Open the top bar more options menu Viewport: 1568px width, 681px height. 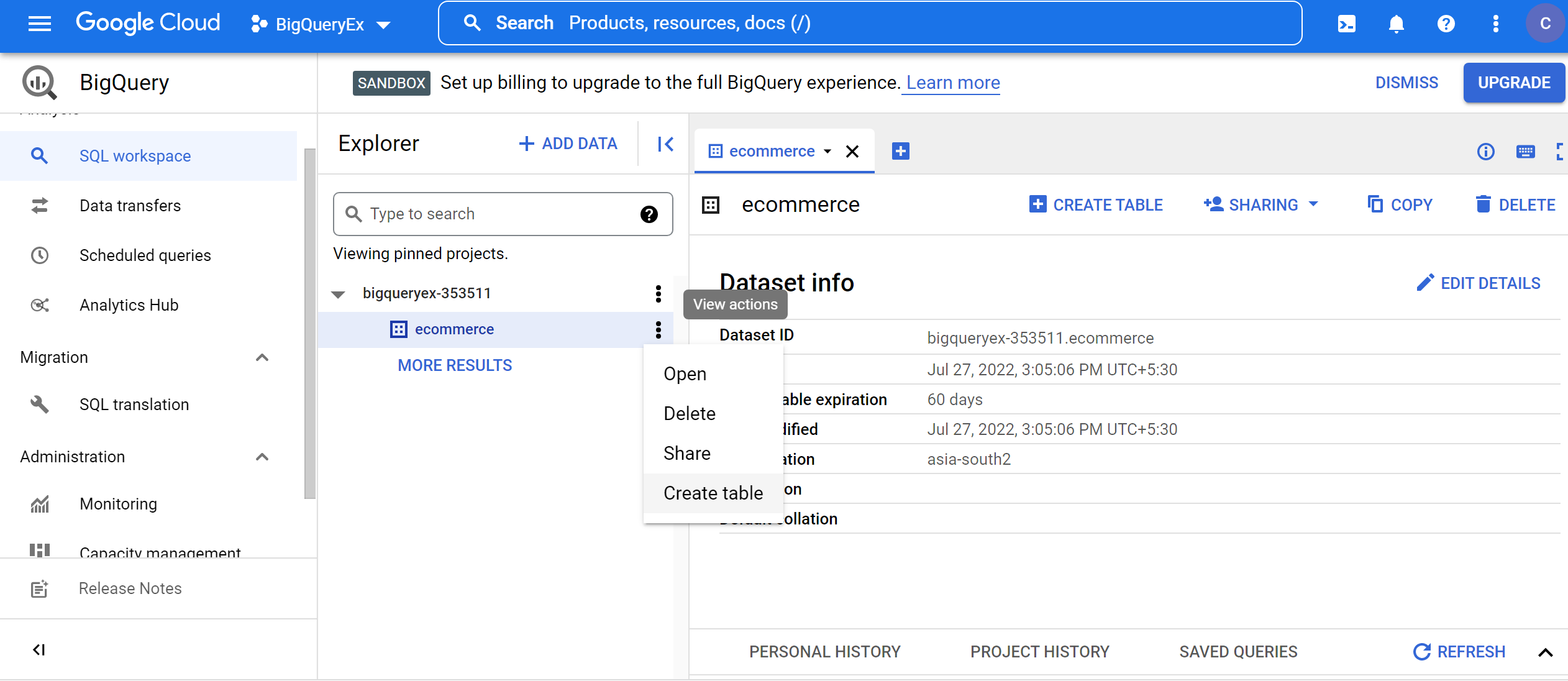point(1495,24)
